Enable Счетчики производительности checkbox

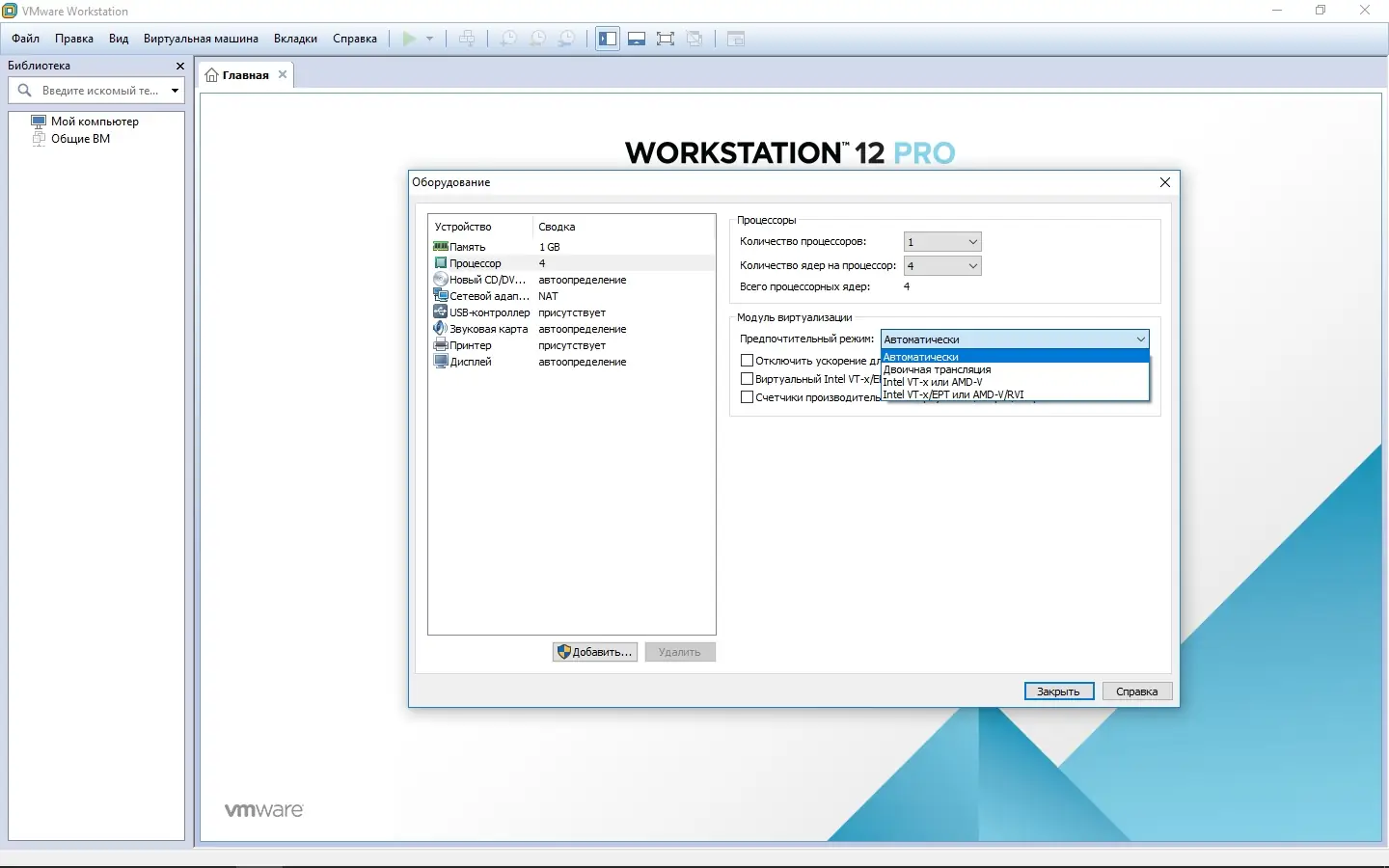click(747, 396)
